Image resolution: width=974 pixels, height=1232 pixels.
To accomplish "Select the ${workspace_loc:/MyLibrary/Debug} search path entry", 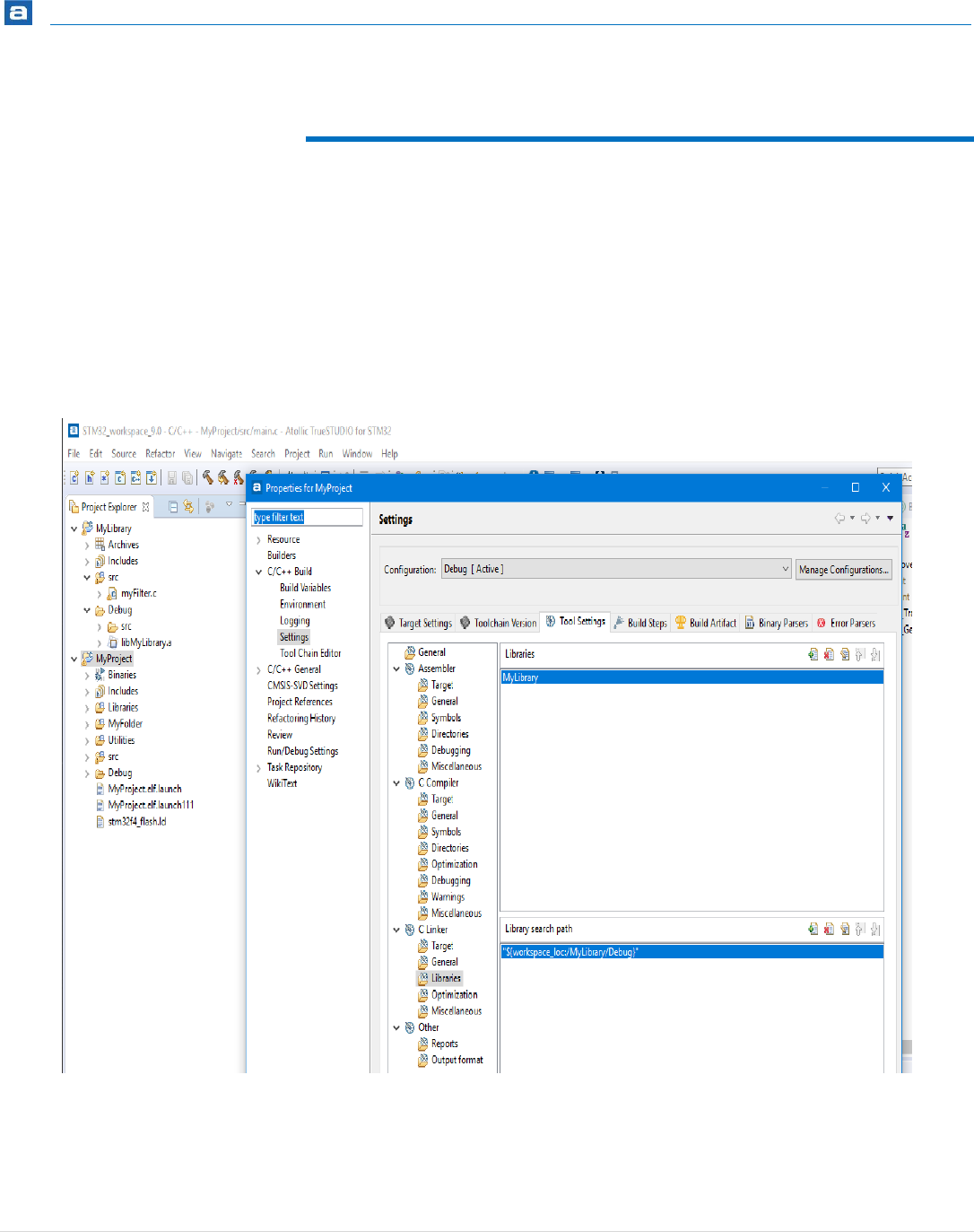I will (x=692, y=952).
